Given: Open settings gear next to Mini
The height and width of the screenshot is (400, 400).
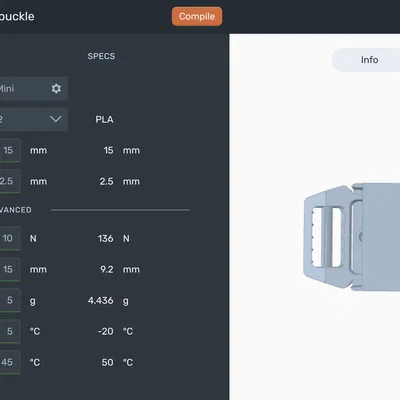Looking at the screenshot, I should [56, 88].
